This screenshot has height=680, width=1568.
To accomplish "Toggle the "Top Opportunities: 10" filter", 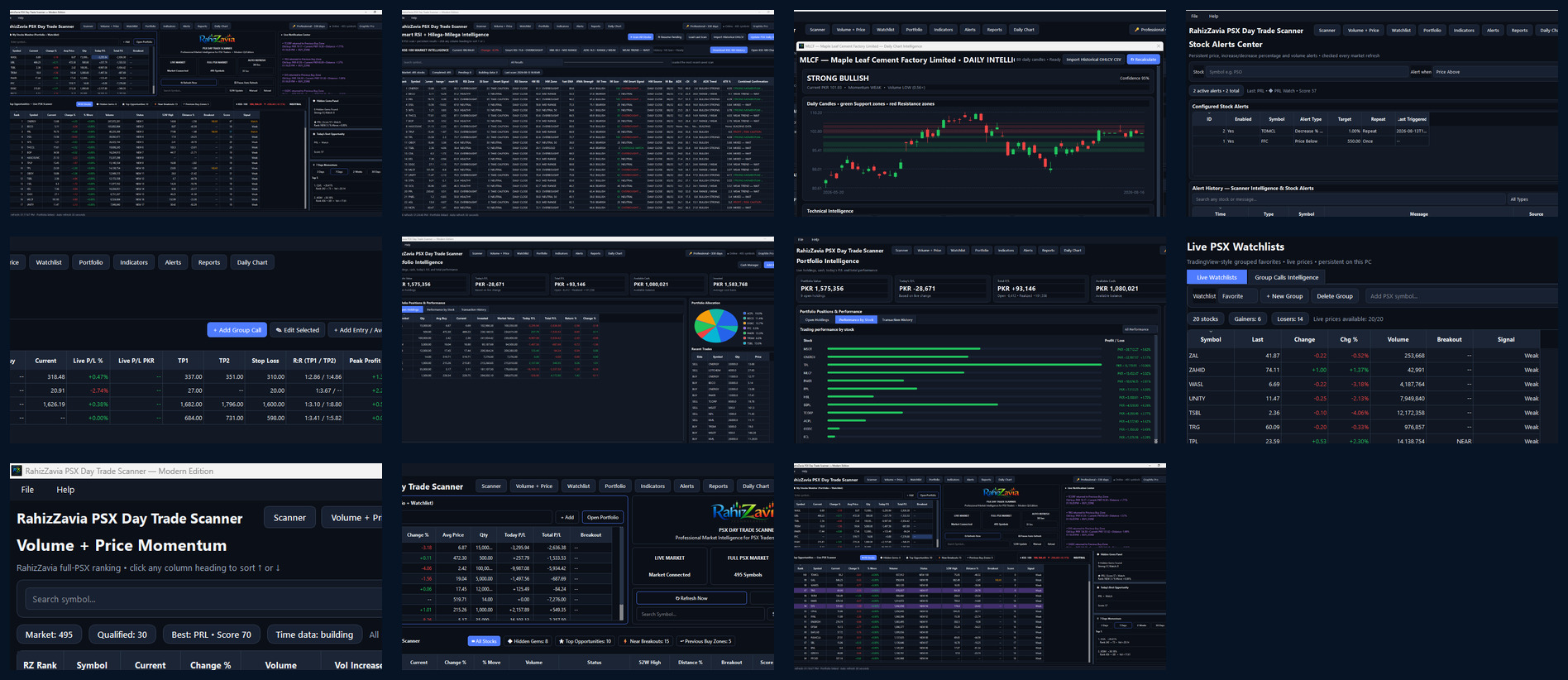I will (585, 641).
